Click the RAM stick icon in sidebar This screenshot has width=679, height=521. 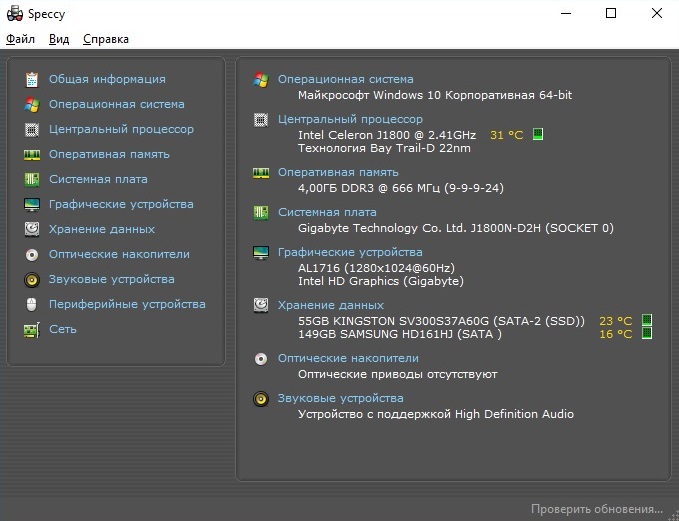tap(32, 155)
